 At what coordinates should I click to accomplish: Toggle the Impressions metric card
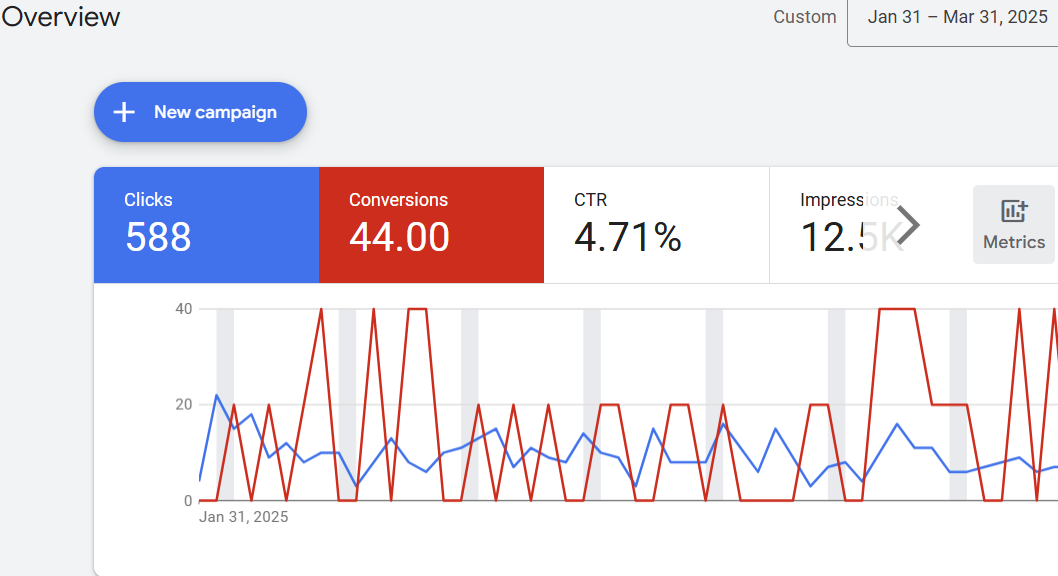(850, 225)
